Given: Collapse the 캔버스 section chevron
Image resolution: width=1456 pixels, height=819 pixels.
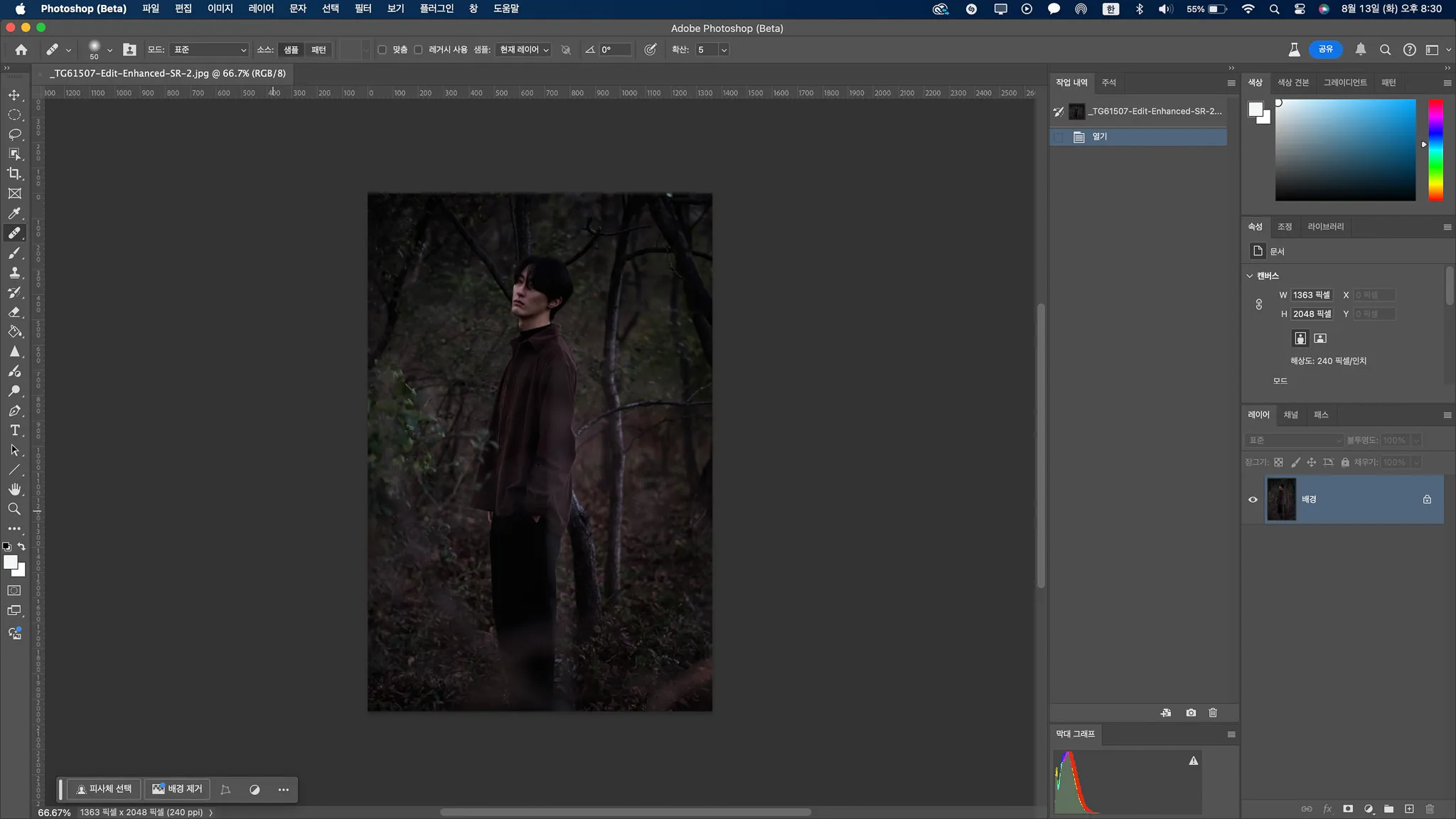Looking at the screenshot, I should tap(1250, 276).
